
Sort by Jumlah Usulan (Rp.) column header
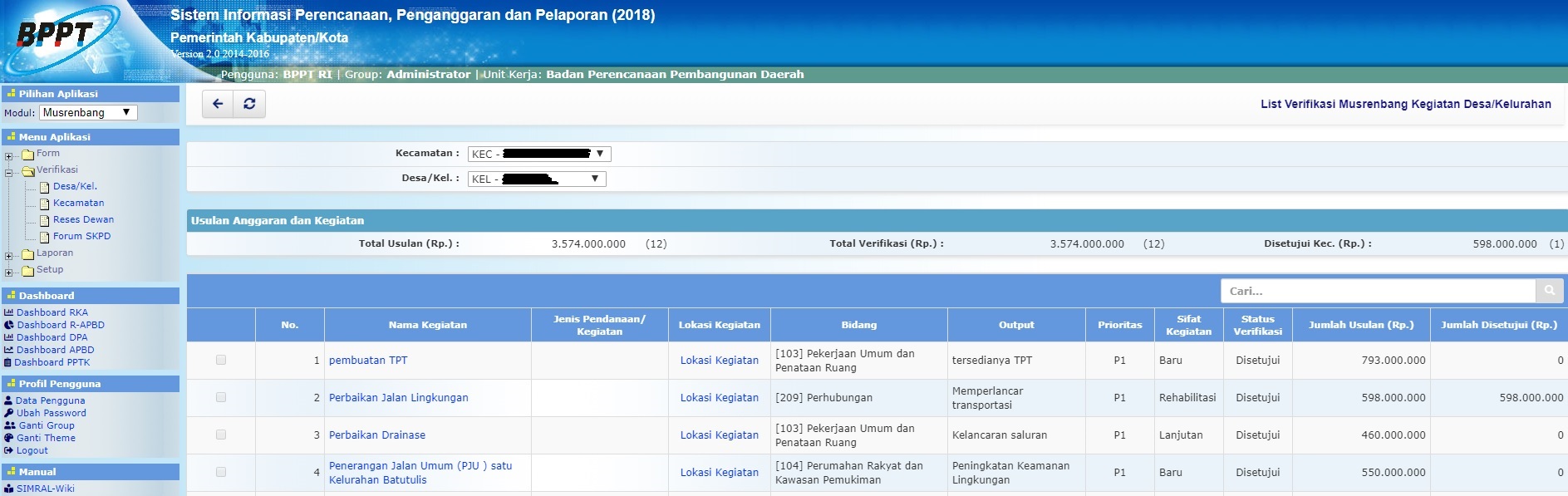point(1361,325)
